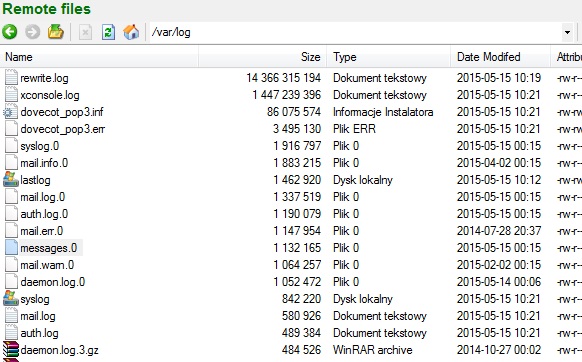582x362 pixels.
Task: Select the mail.warn.0 file icon
Action: tap(11, 265)
